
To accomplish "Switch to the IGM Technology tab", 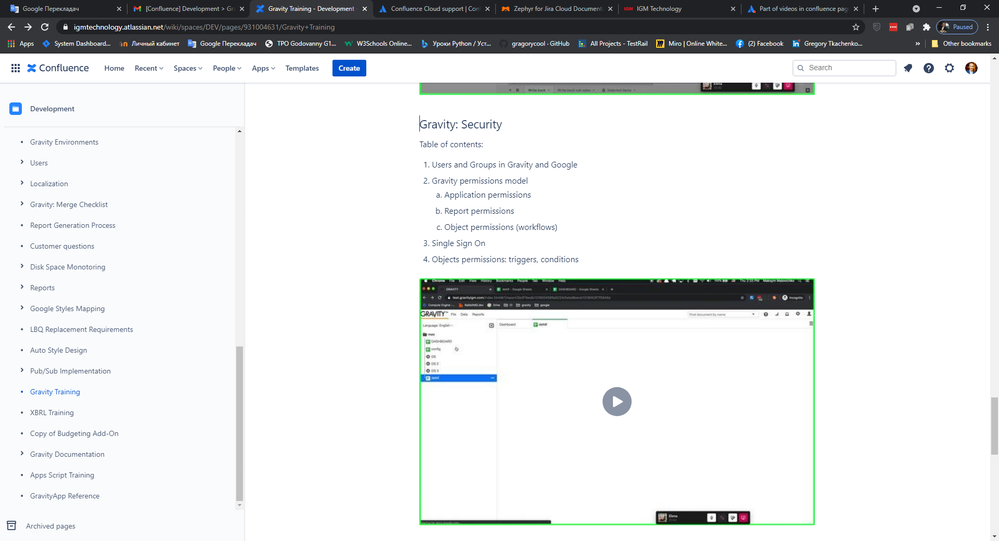I will point(678,9).
